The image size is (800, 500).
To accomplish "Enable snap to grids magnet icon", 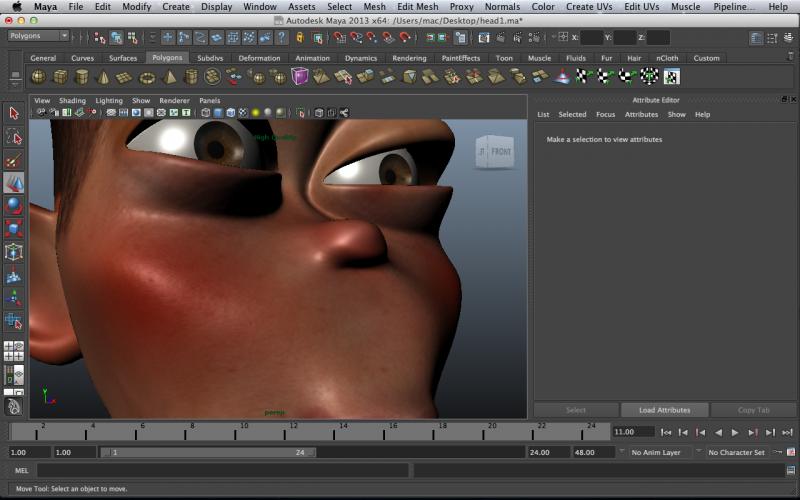I will [340, 37].
